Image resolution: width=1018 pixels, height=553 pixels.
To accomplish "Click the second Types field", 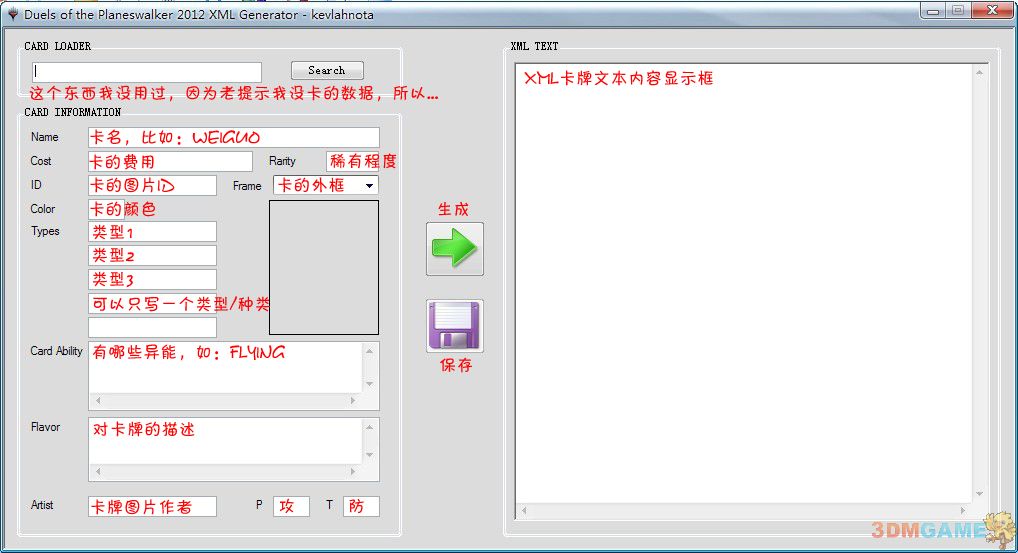I will 153,255.
